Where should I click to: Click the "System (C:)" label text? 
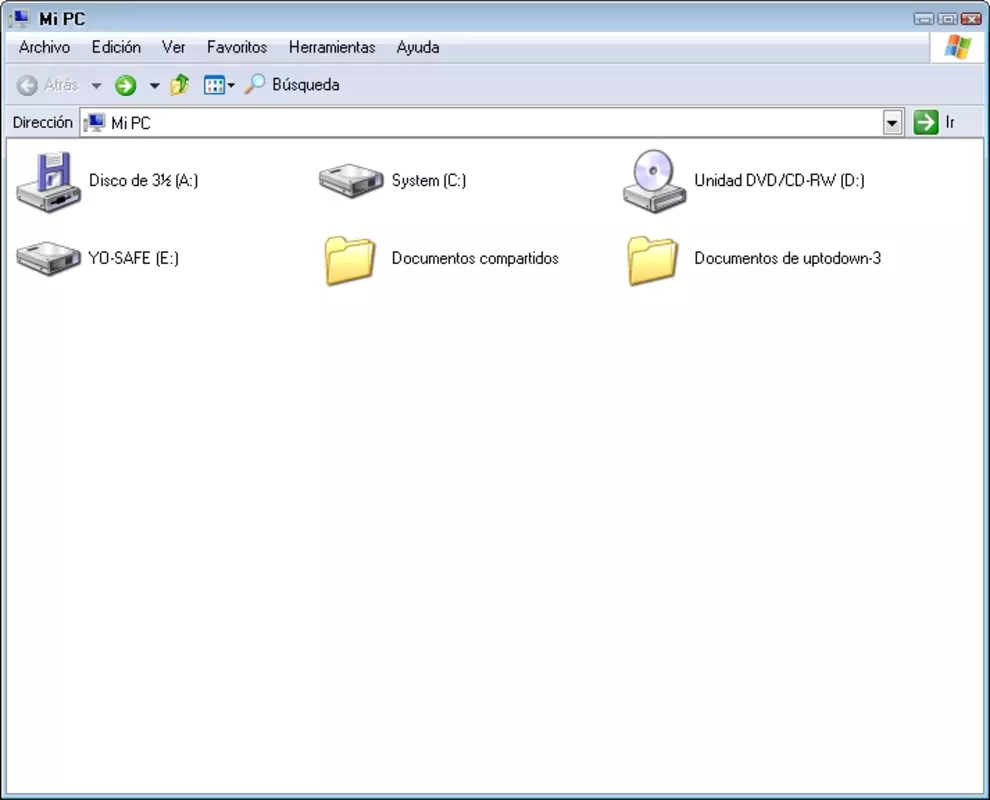tap(429, 181)
